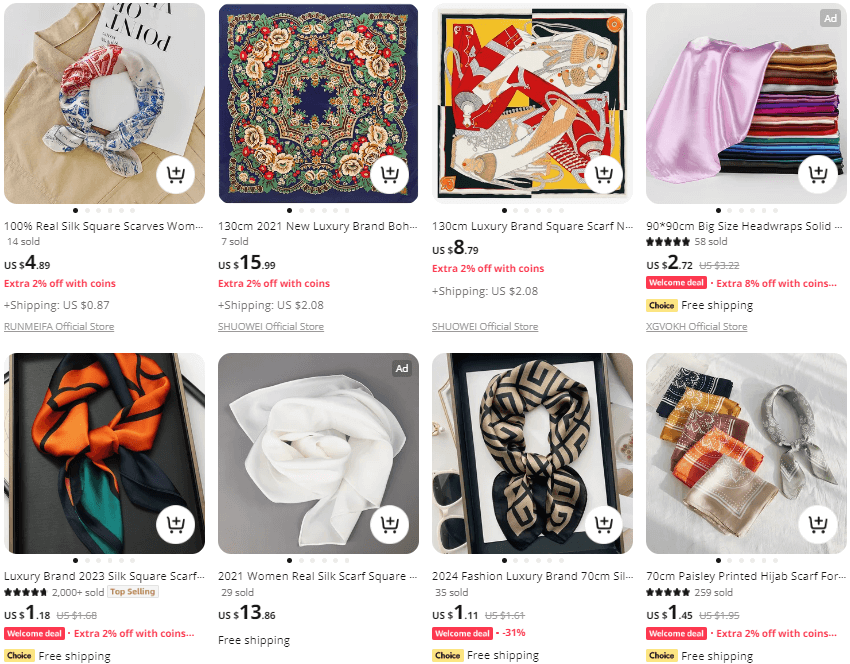The width and height of the screenshot is (850, 664).
Task: Click the Ad badge on the pink headwrap listing
Action: pyautogui.click(x=830, y=18)
